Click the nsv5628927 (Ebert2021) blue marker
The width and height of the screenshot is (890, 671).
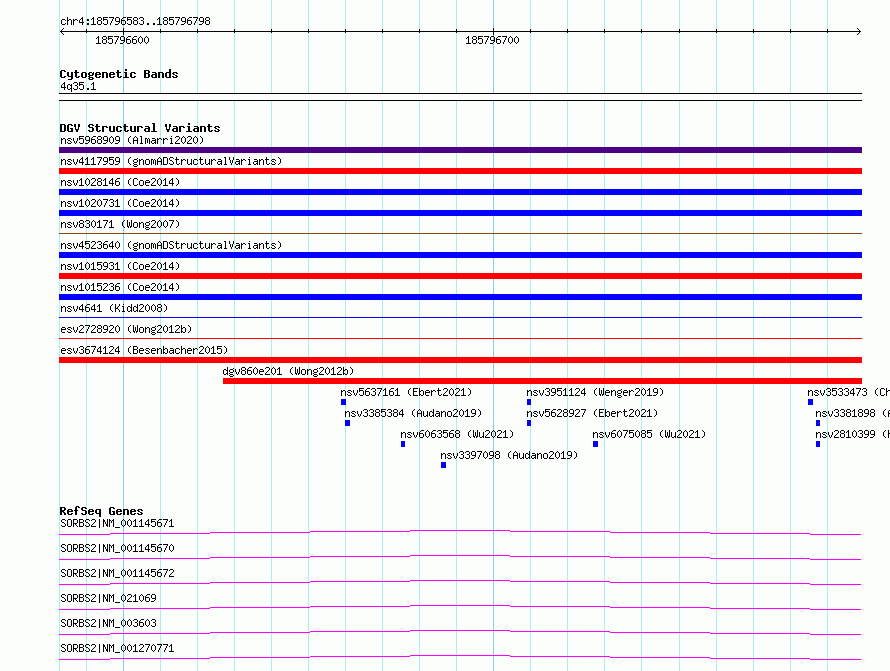pyautogui.click(x=529, y=423)
